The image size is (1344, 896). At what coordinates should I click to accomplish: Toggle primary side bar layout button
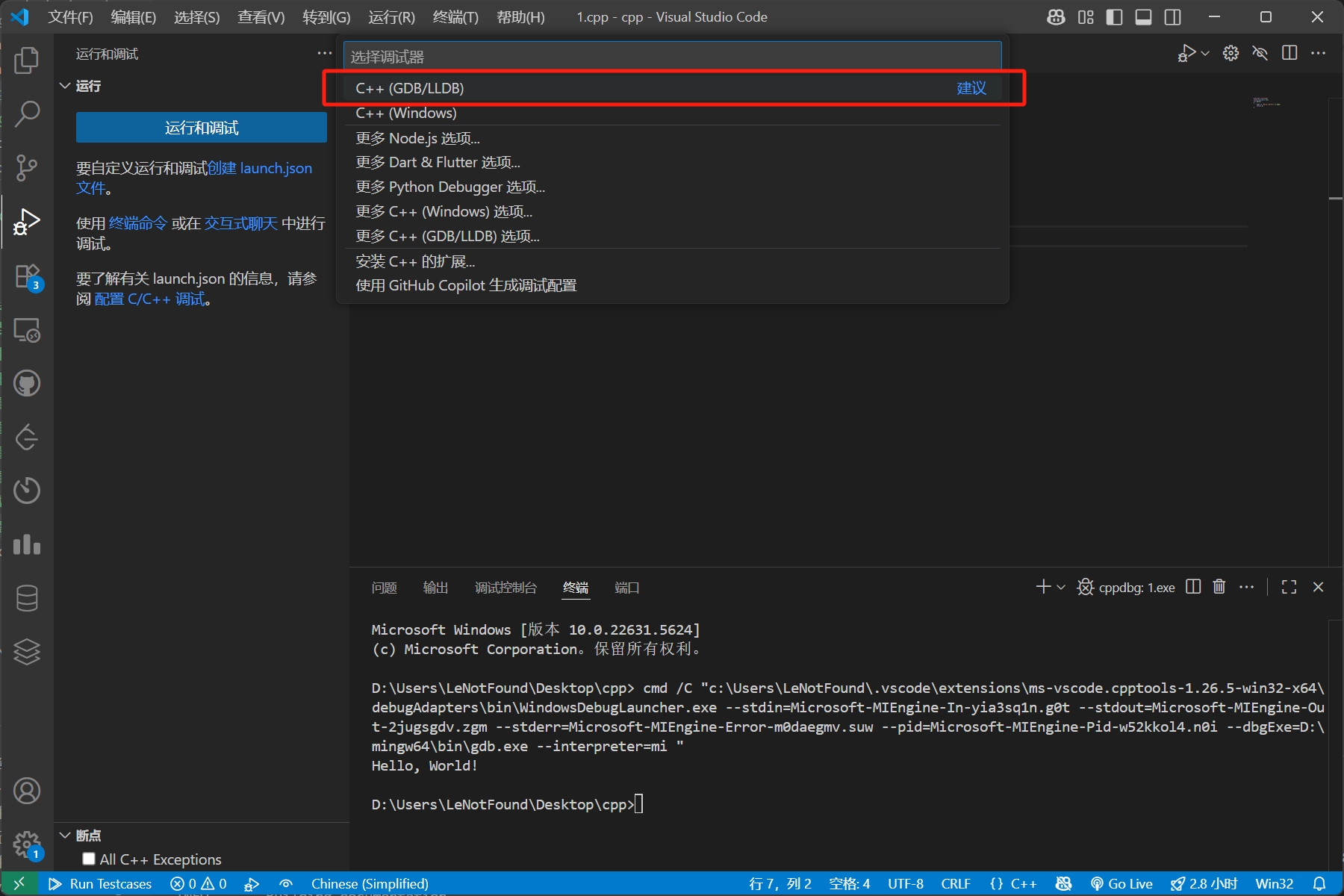point(1114,17)
